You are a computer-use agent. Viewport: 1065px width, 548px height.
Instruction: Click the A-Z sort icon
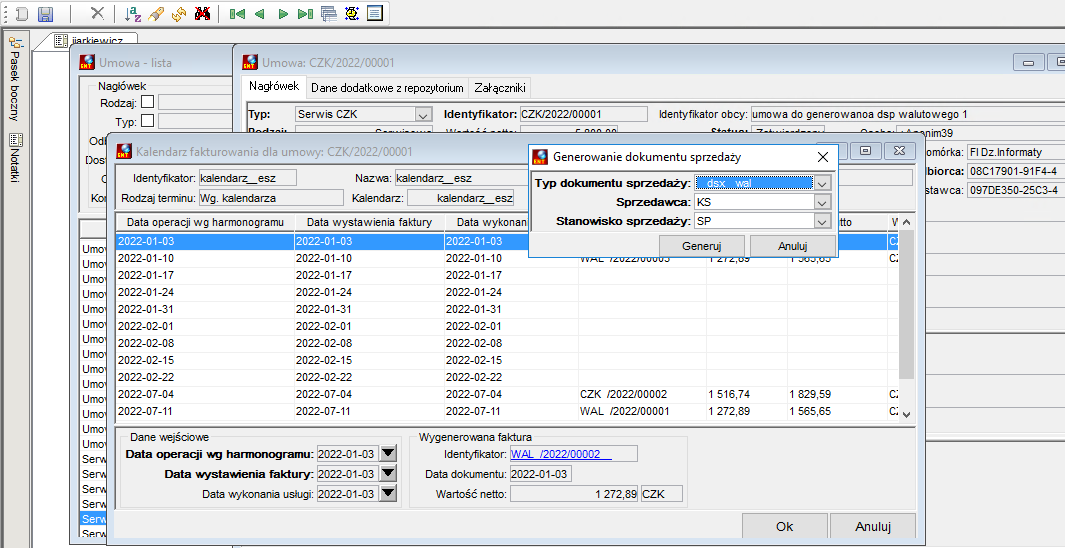click(133, 14)
